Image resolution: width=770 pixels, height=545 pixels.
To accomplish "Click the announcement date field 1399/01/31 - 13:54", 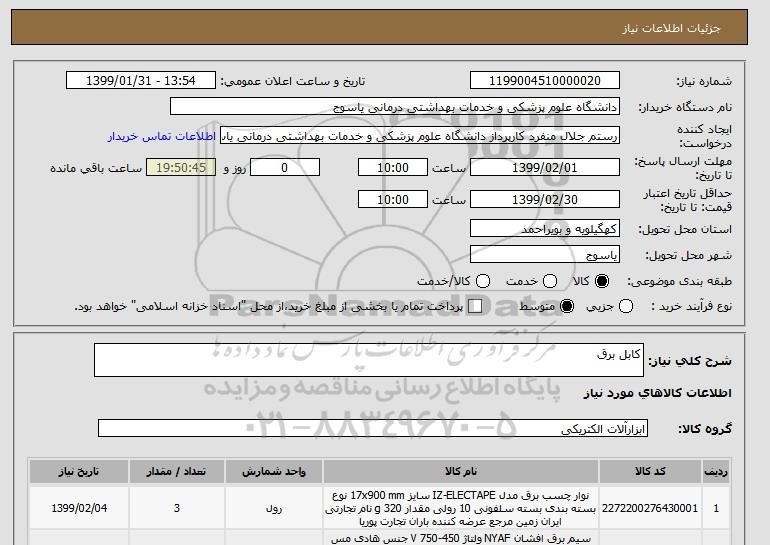I will (x=141, y=81).
